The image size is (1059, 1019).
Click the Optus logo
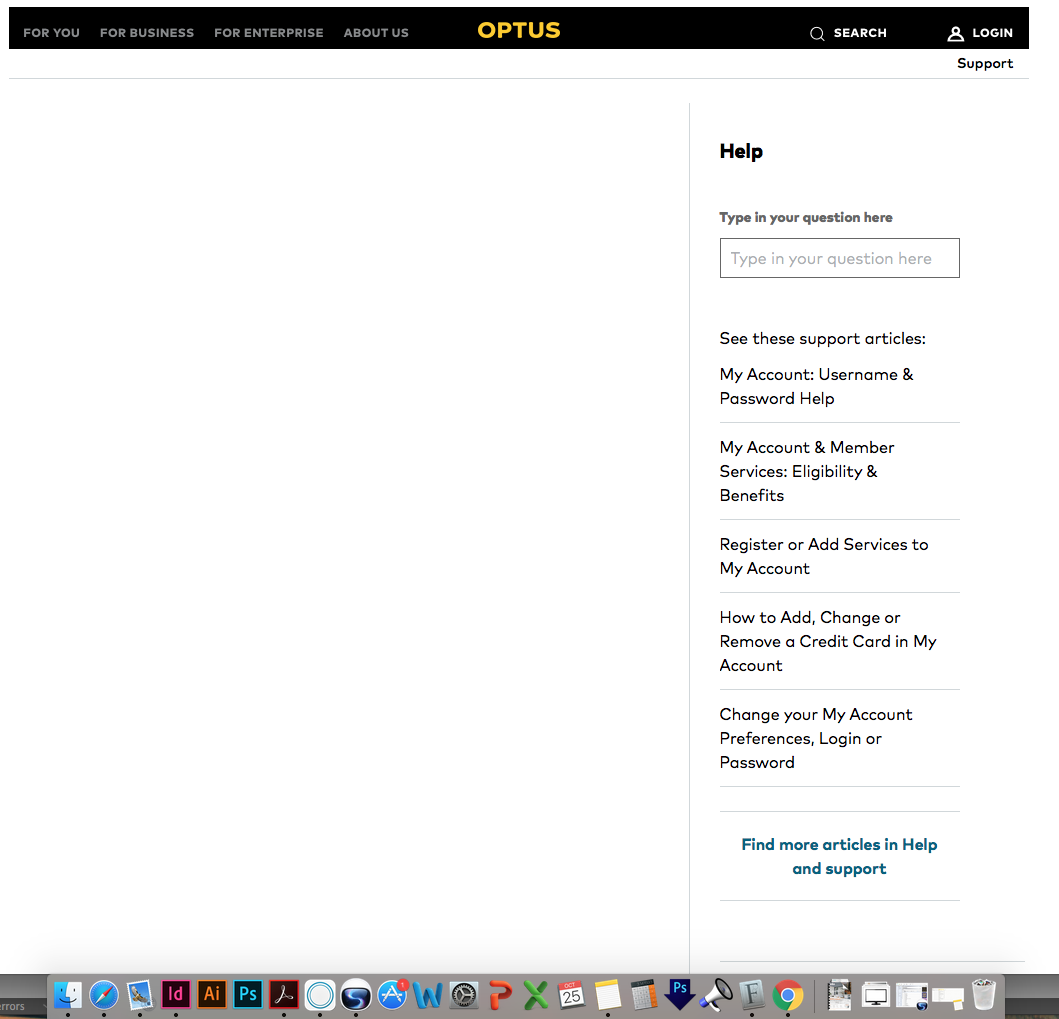(519, 30)
